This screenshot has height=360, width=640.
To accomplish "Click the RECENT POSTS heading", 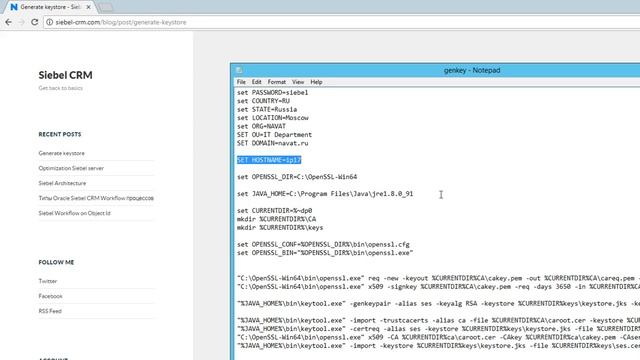I will 60,134.
